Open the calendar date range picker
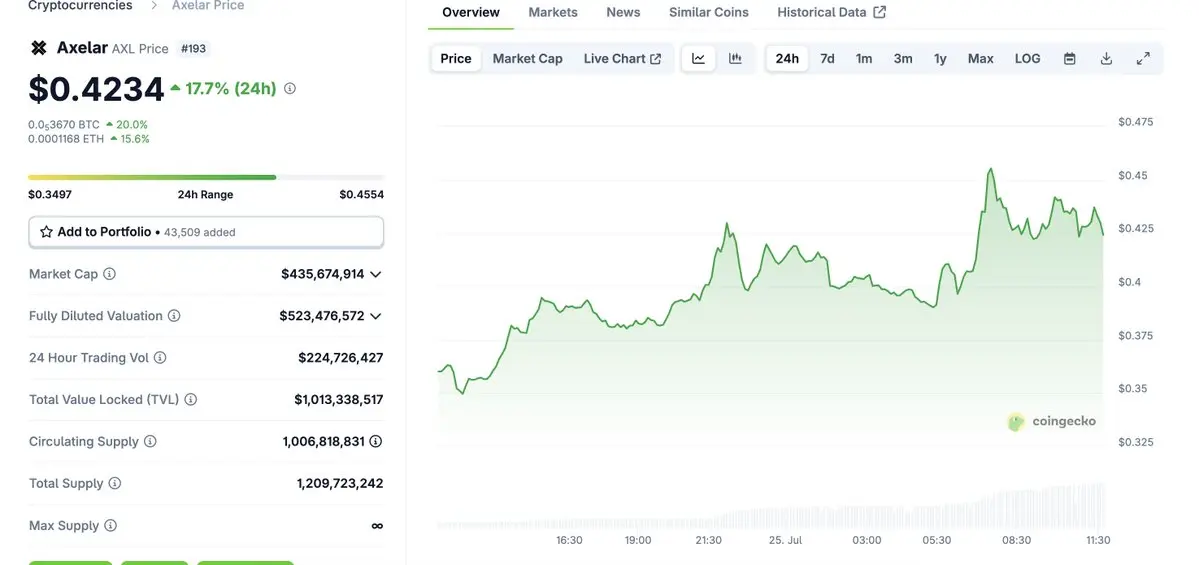This screenshot has width=1199, height=565. (x=1070, y=59)
